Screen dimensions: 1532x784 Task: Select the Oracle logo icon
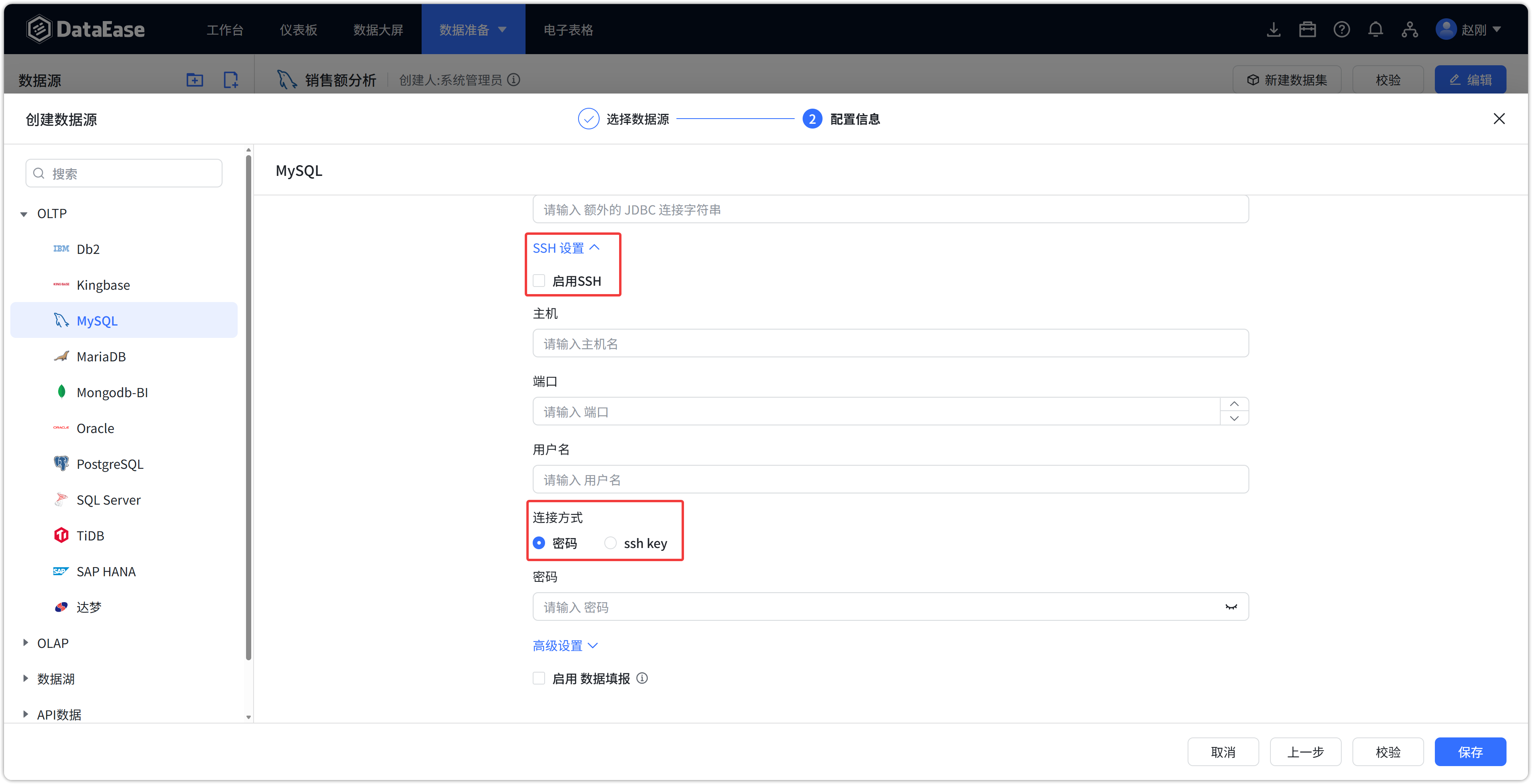[61, 427]
